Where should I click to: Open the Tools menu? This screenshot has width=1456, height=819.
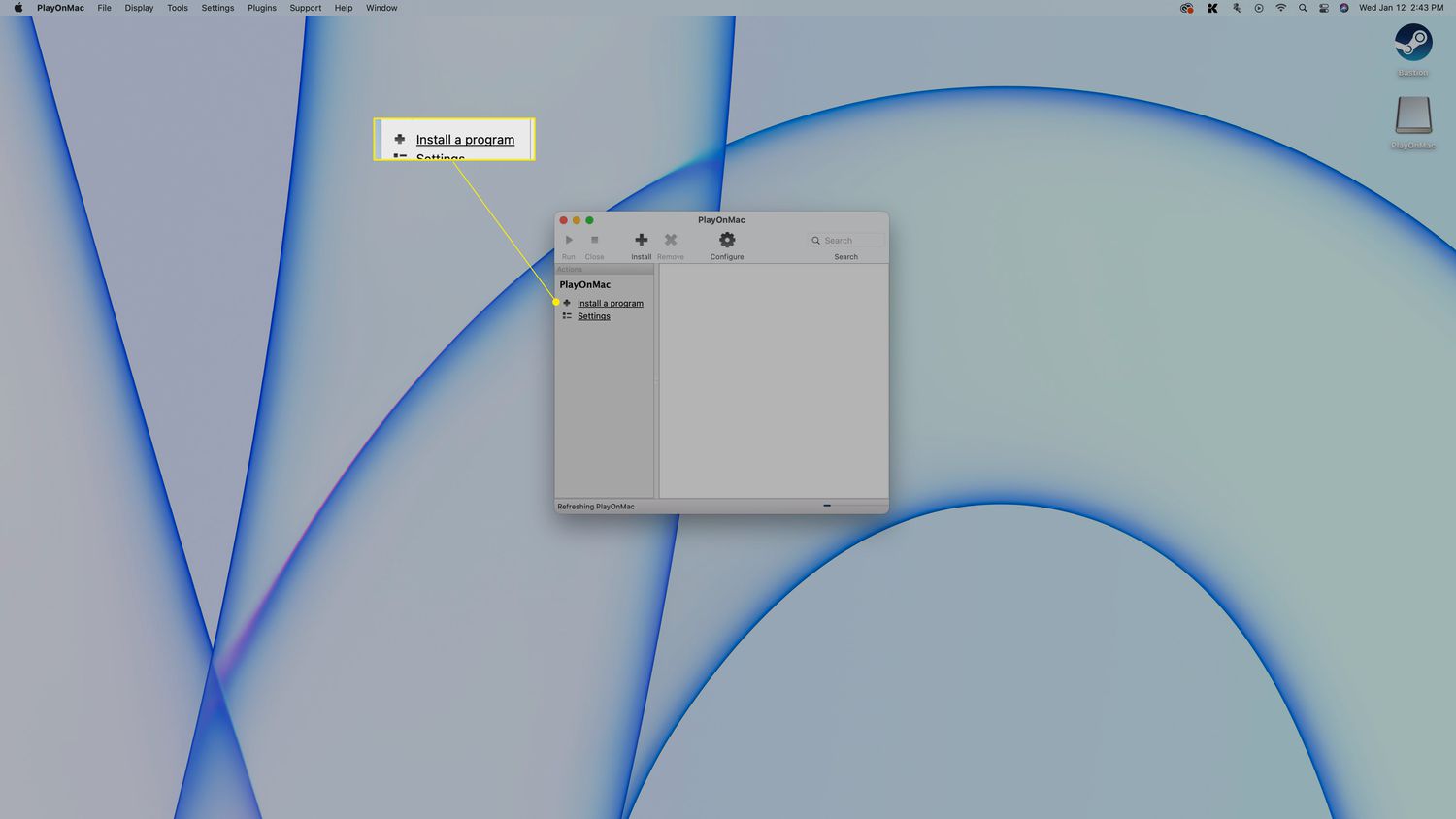178,8
